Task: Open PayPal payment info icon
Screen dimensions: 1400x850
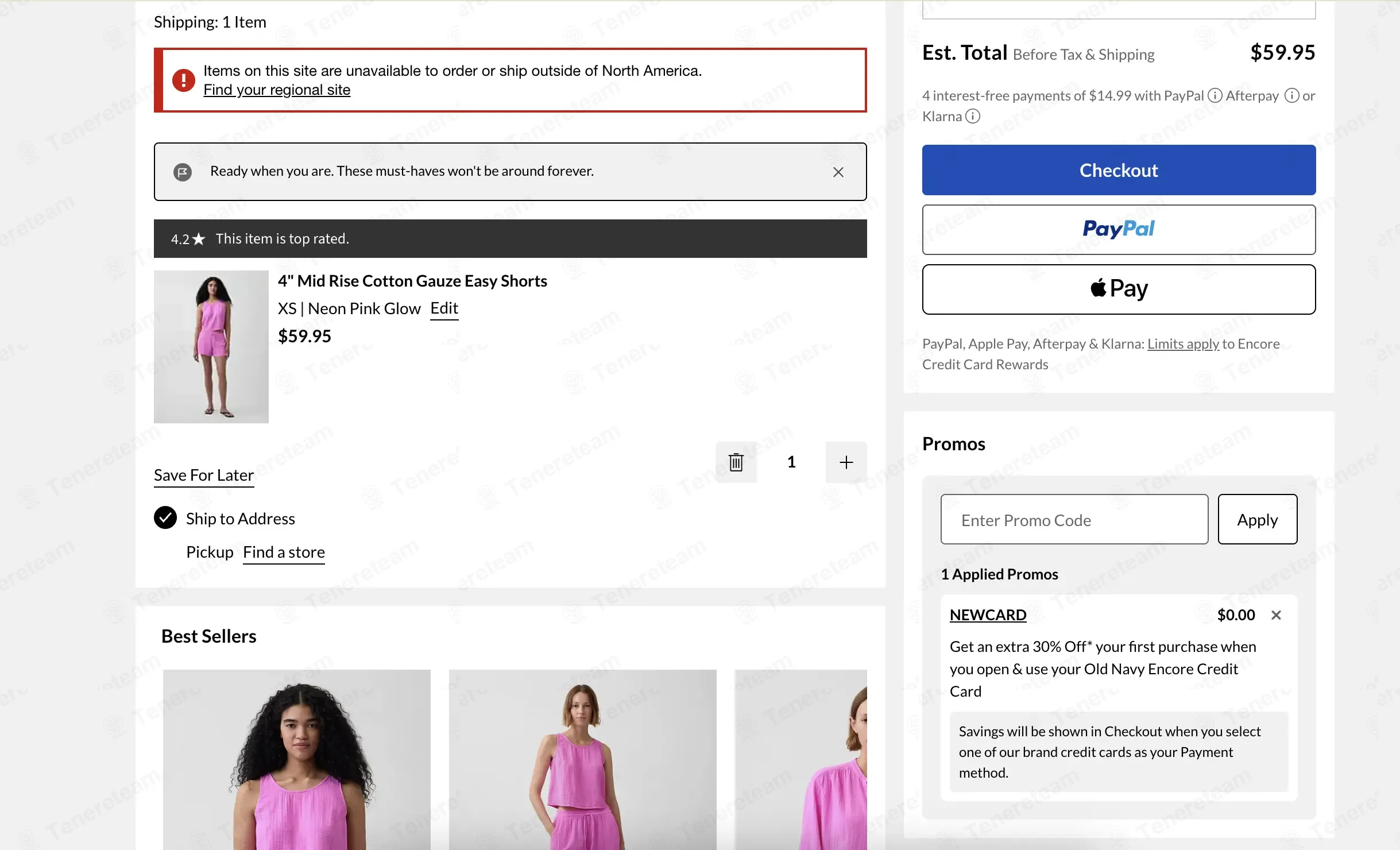Action: [x=1215, y=95]
